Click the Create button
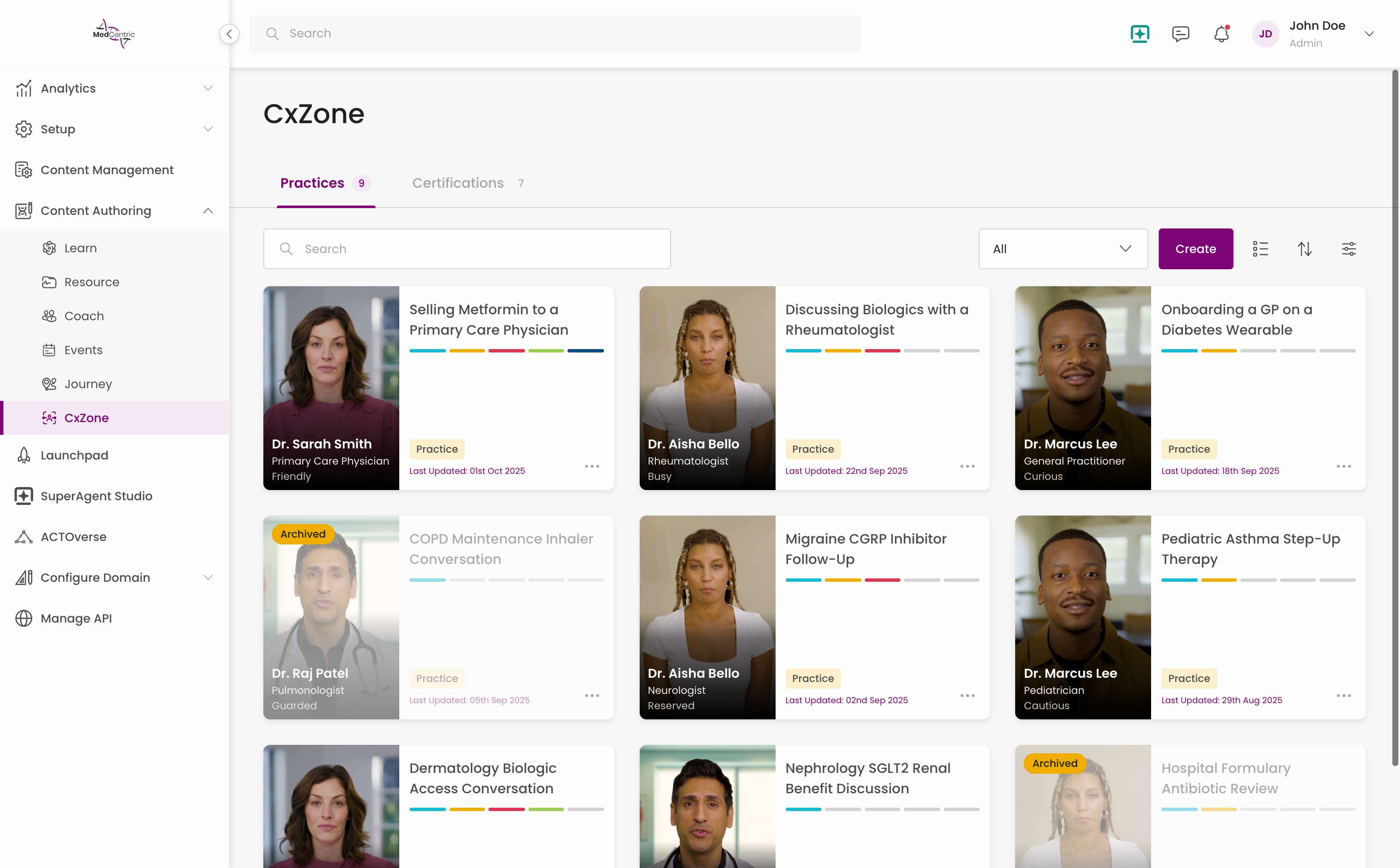Viewport: 1400px width, 868px height. pyautogui.click(x=1196, y=248)
